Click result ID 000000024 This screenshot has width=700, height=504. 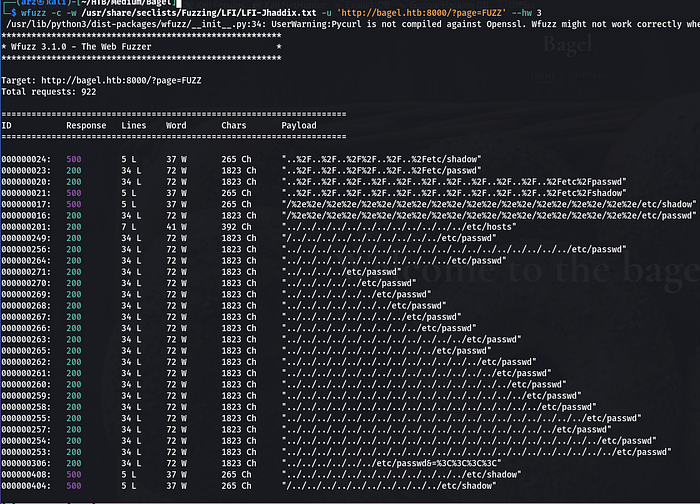point(26,159)
